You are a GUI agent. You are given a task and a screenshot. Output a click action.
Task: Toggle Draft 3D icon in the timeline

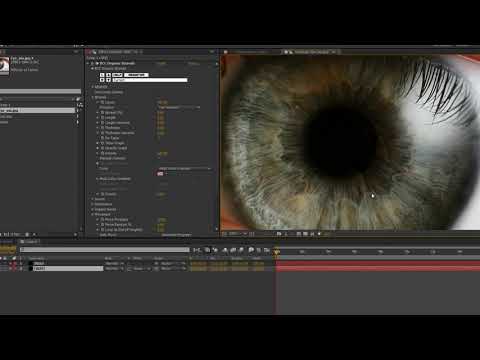(x=215, y=250)
